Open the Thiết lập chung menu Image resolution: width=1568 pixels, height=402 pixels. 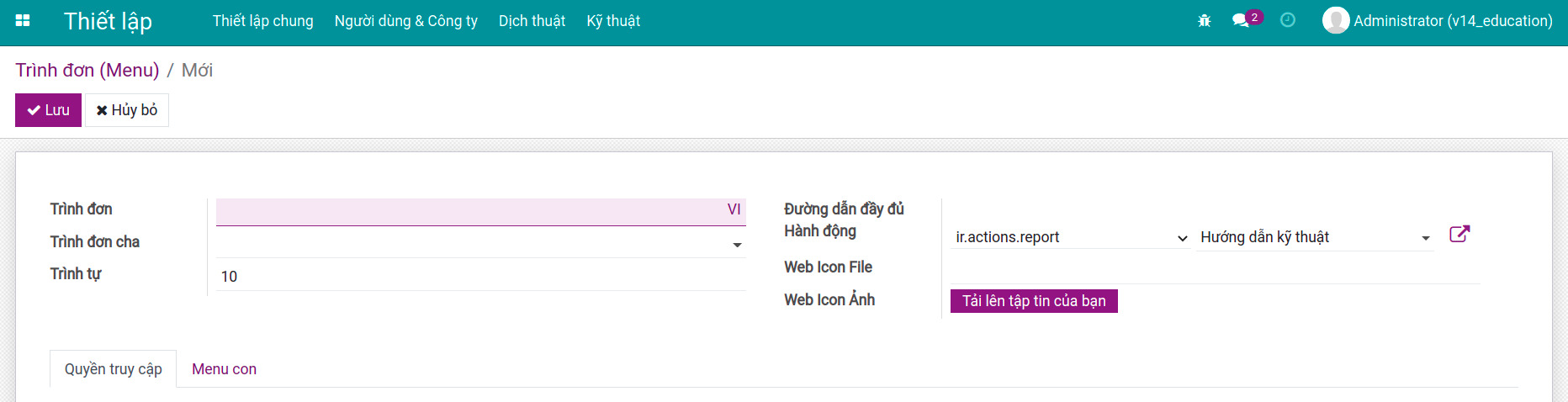(262, 21)
